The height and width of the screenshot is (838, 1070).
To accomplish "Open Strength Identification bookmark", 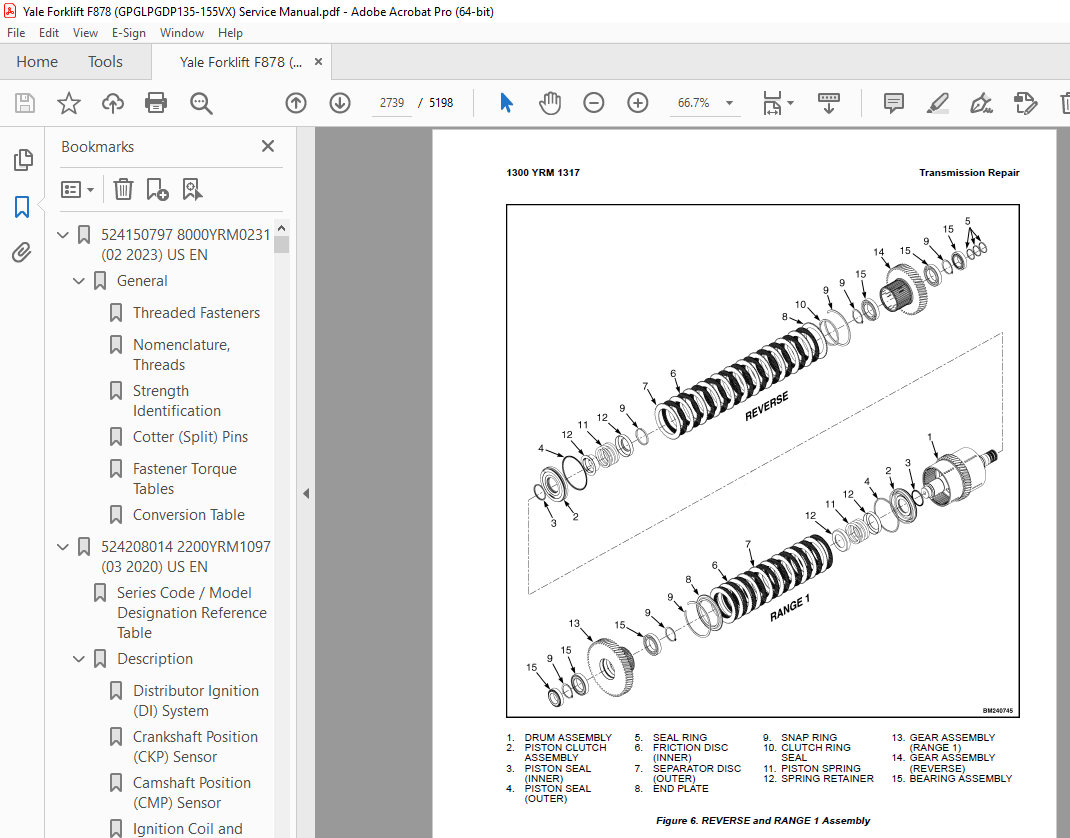I will [177, 401].
